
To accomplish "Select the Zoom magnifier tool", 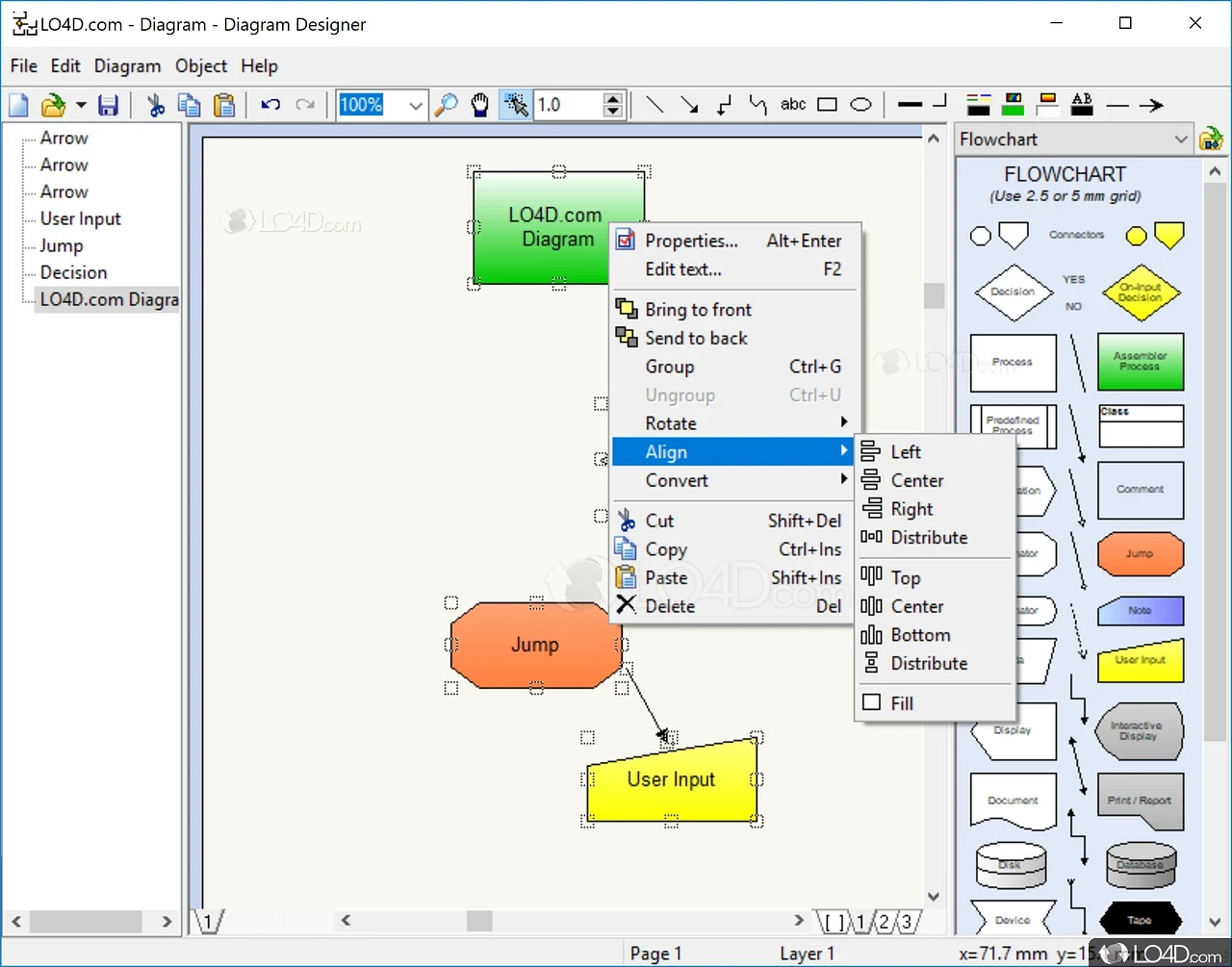I will pyautogui.click(x=446, y=105).
